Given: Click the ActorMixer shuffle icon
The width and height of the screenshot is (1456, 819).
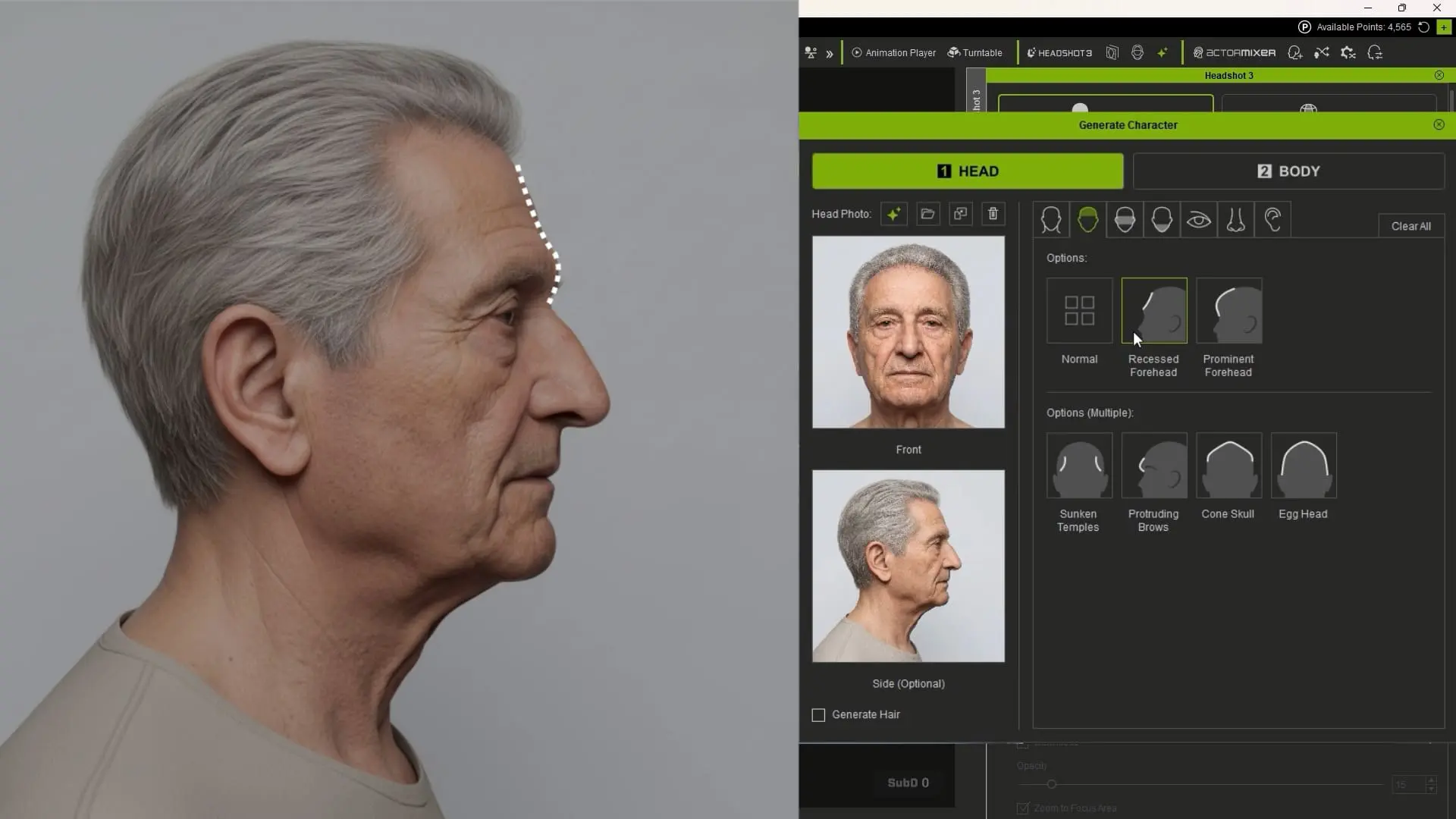Looking at the screenshot, I should tap(1322, 52).
